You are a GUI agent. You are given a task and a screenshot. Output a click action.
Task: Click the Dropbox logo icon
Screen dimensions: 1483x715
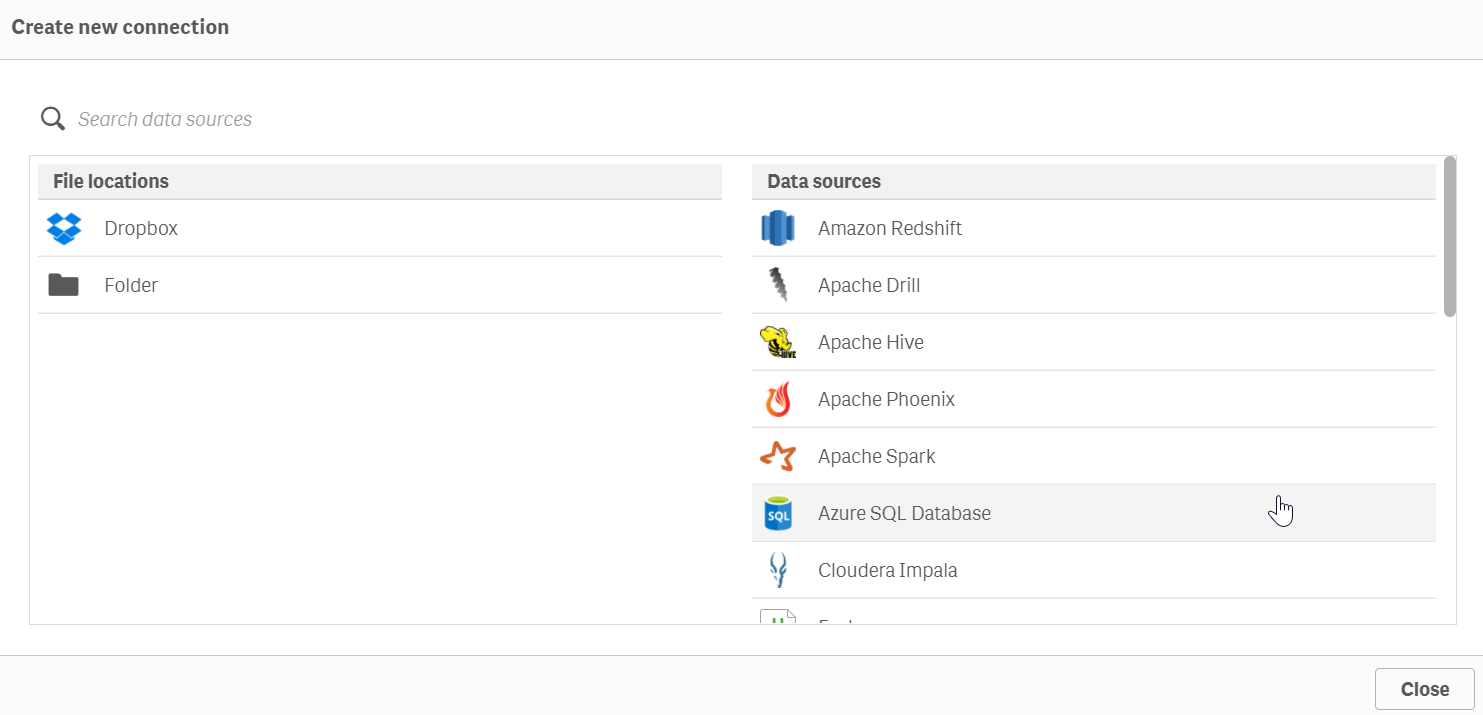click(x=64, y=228)
